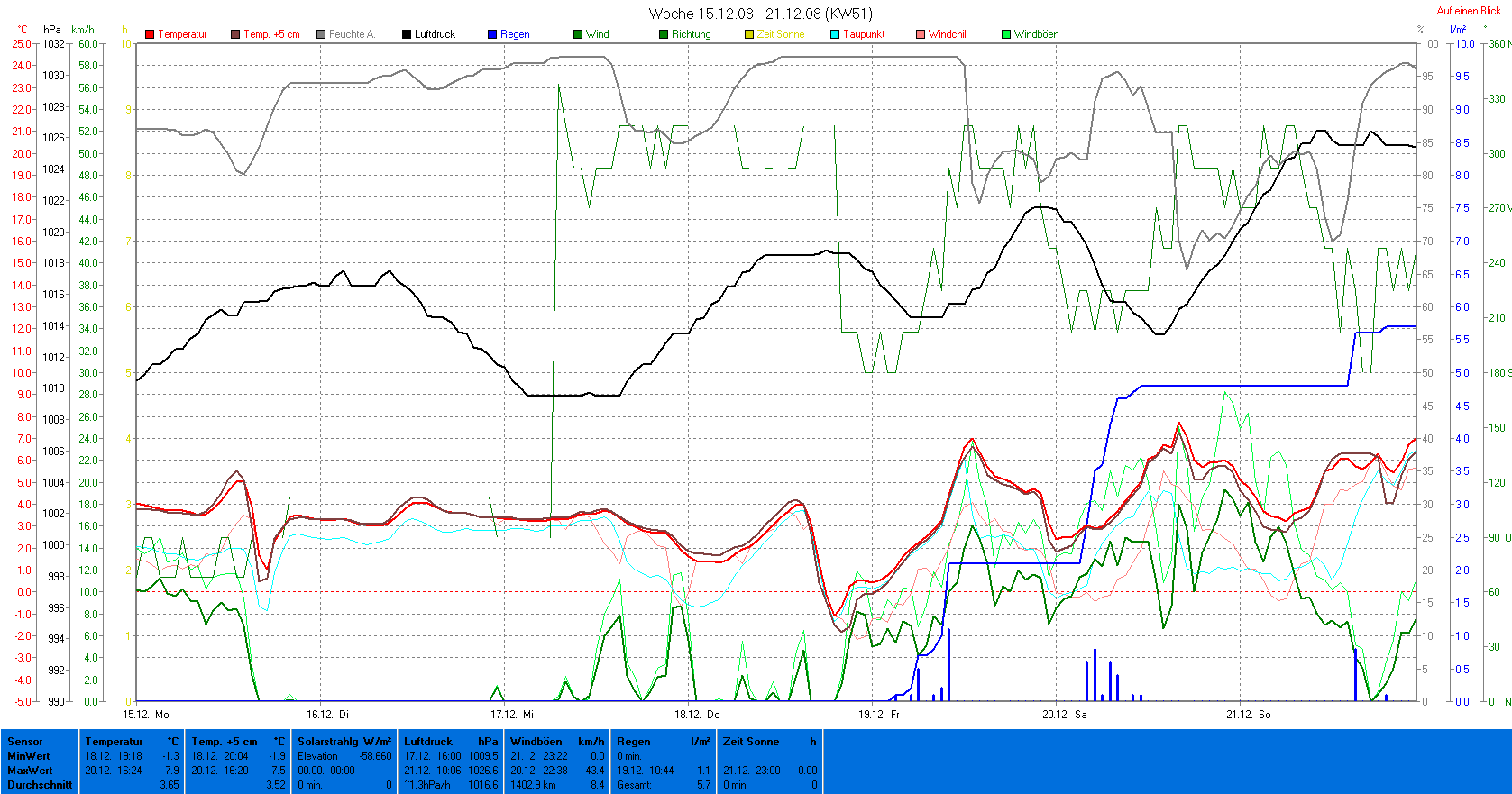Click the green Wind legend square
Screen dimensions: 1512x794
click(x=578, y=34)
